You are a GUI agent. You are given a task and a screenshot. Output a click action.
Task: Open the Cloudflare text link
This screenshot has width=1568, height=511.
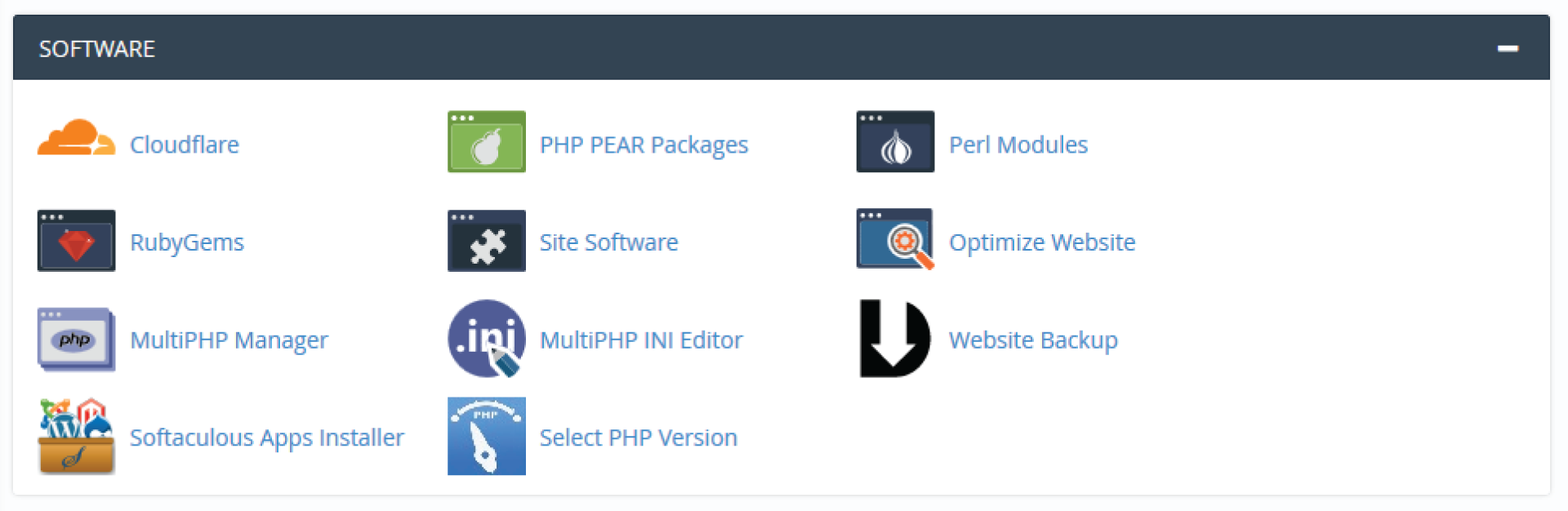pos(185,144)
